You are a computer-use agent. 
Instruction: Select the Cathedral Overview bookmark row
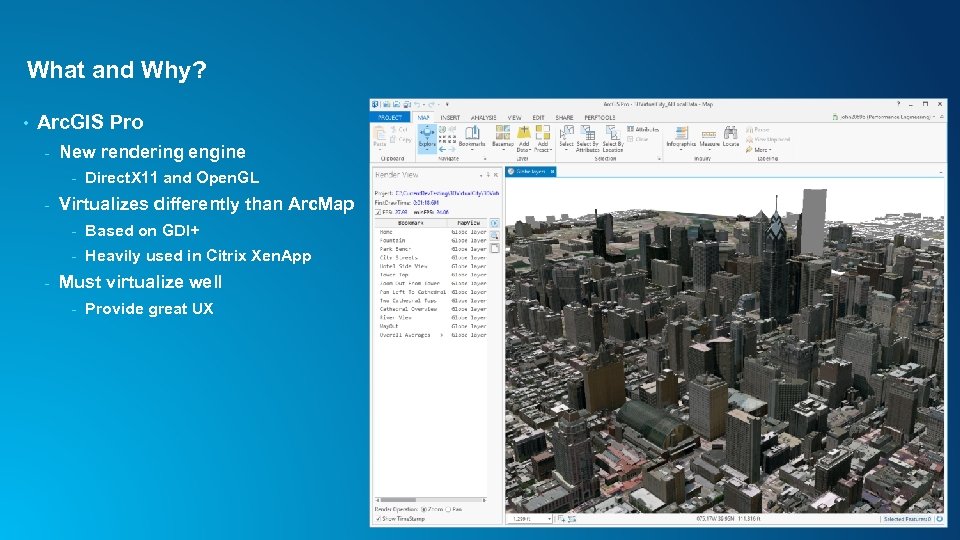(431, 309)
